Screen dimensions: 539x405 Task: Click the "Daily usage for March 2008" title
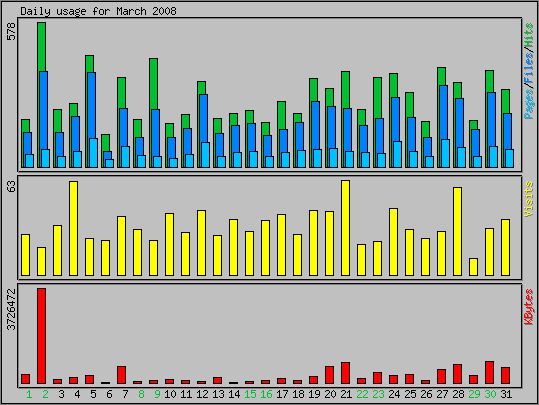pos(98,11)
